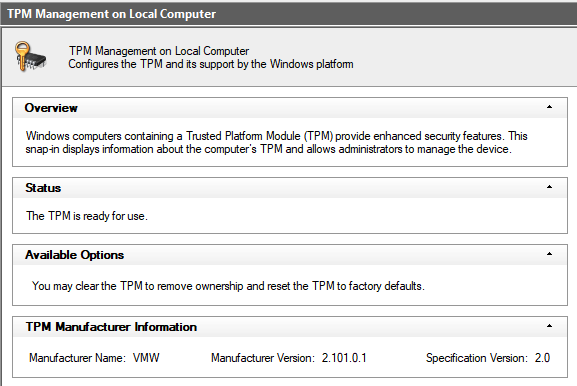This screenshot has width=577, height=386.
Task: Select the 2.0 specification version value
Action: tap(542, 358)
